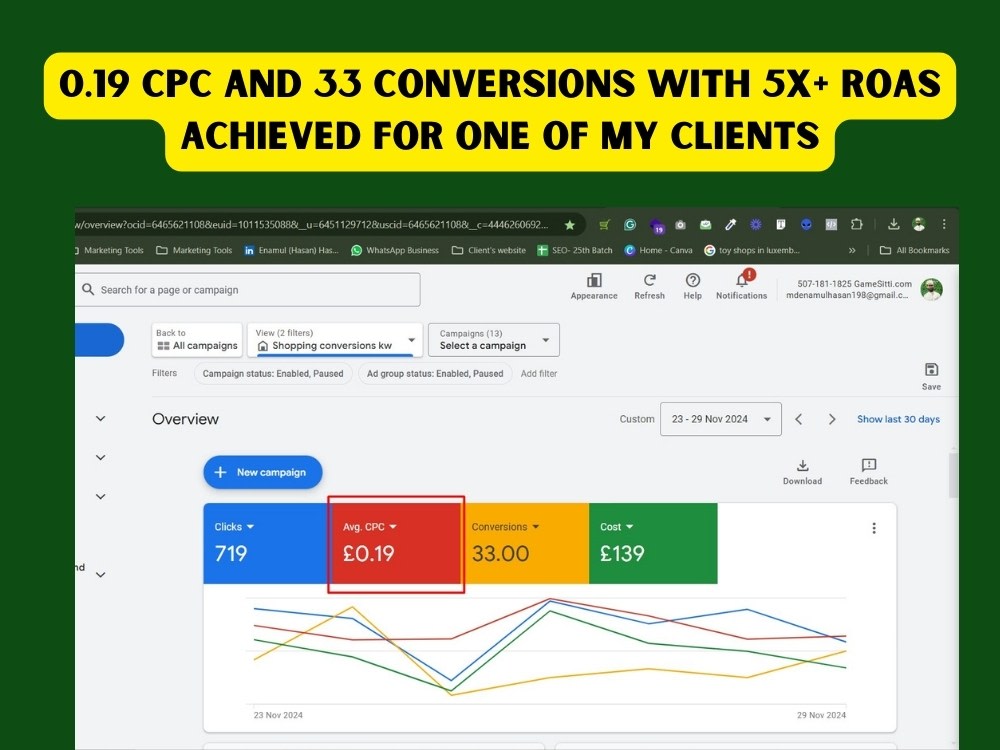
Task: Open Client's website bookmark folder
Action: (489, 250)
